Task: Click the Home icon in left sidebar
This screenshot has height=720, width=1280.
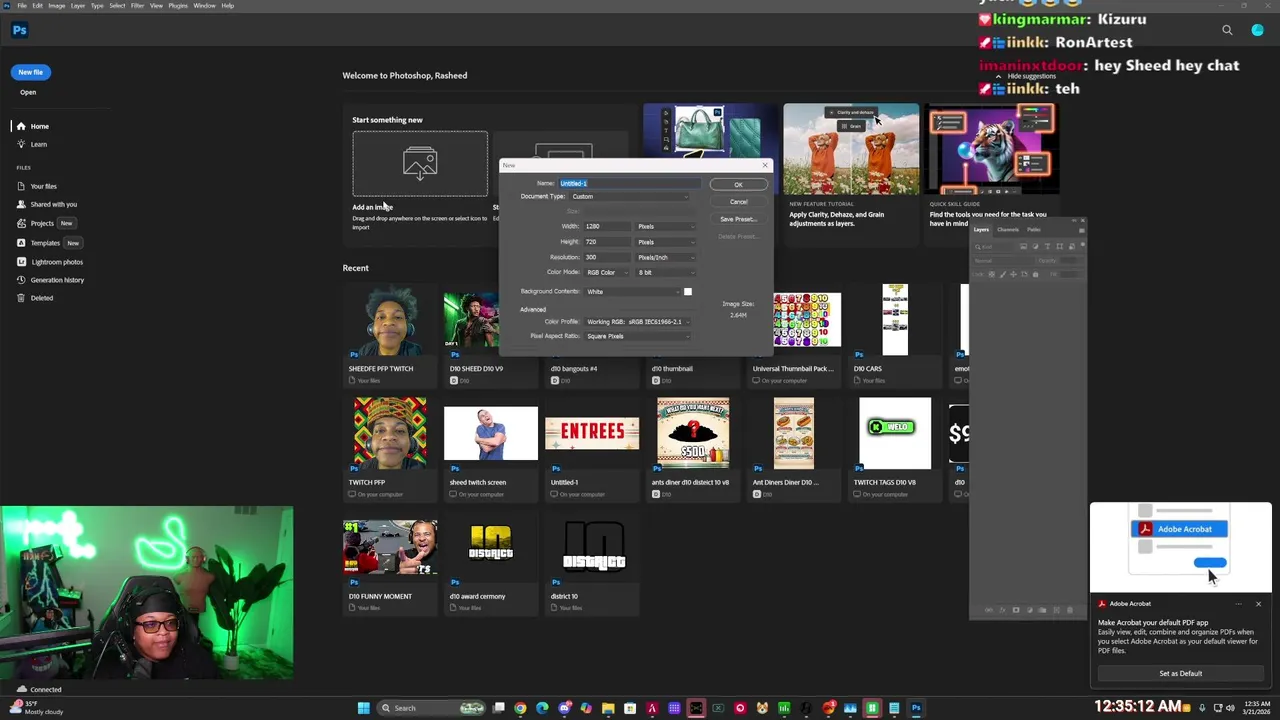Action: (x=21, y=126)
